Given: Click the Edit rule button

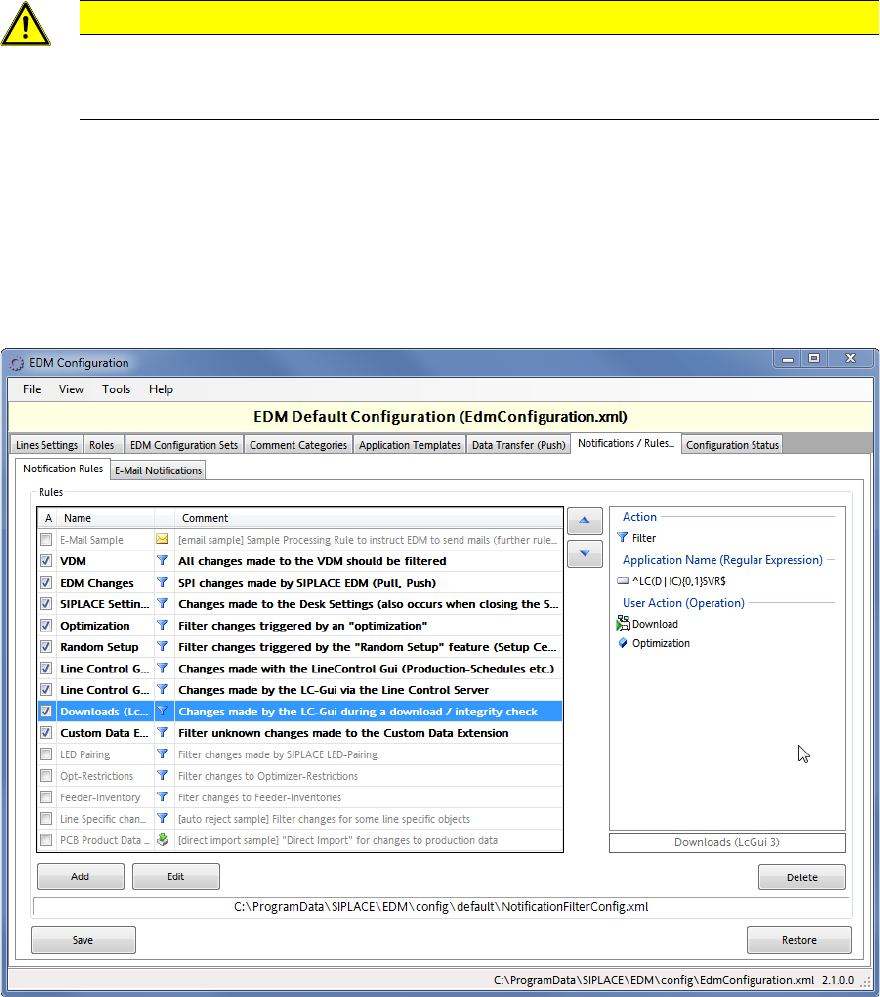Looking at the screenshot, I should click(x=175, y=876).
